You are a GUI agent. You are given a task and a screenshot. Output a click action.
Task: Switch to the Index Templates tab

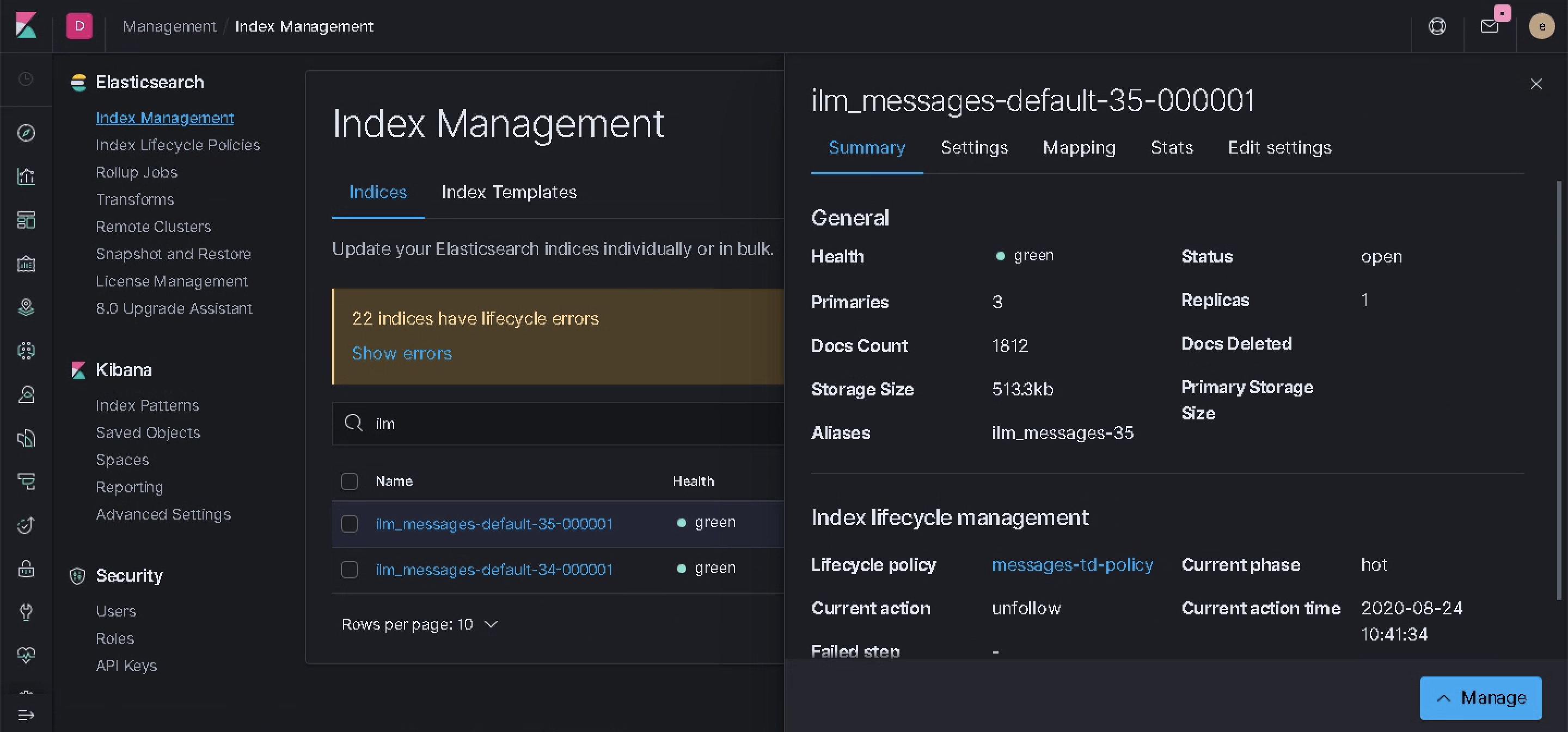click(510, 192)
